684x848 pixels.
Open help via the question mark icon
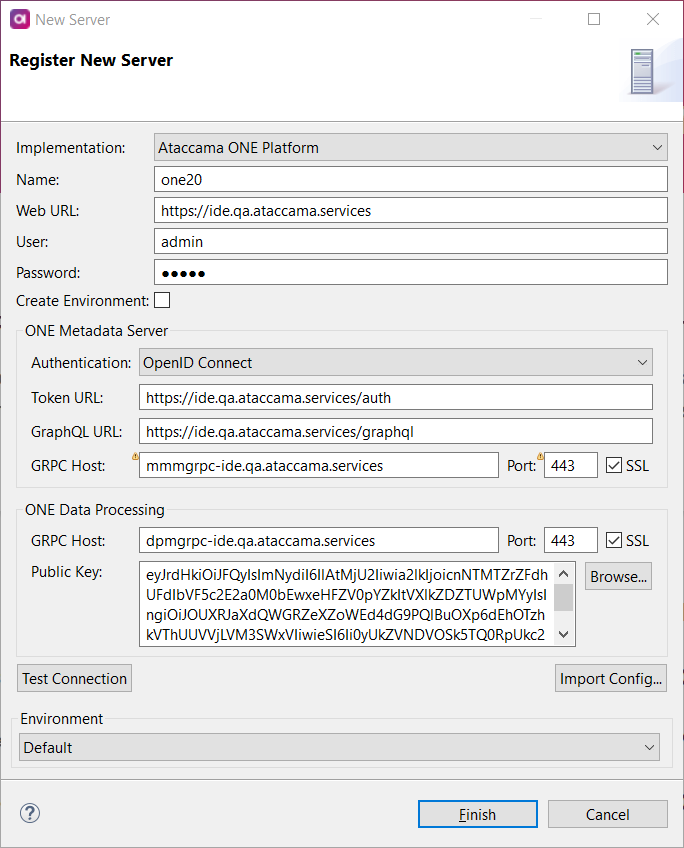click(x=29, y=814)
